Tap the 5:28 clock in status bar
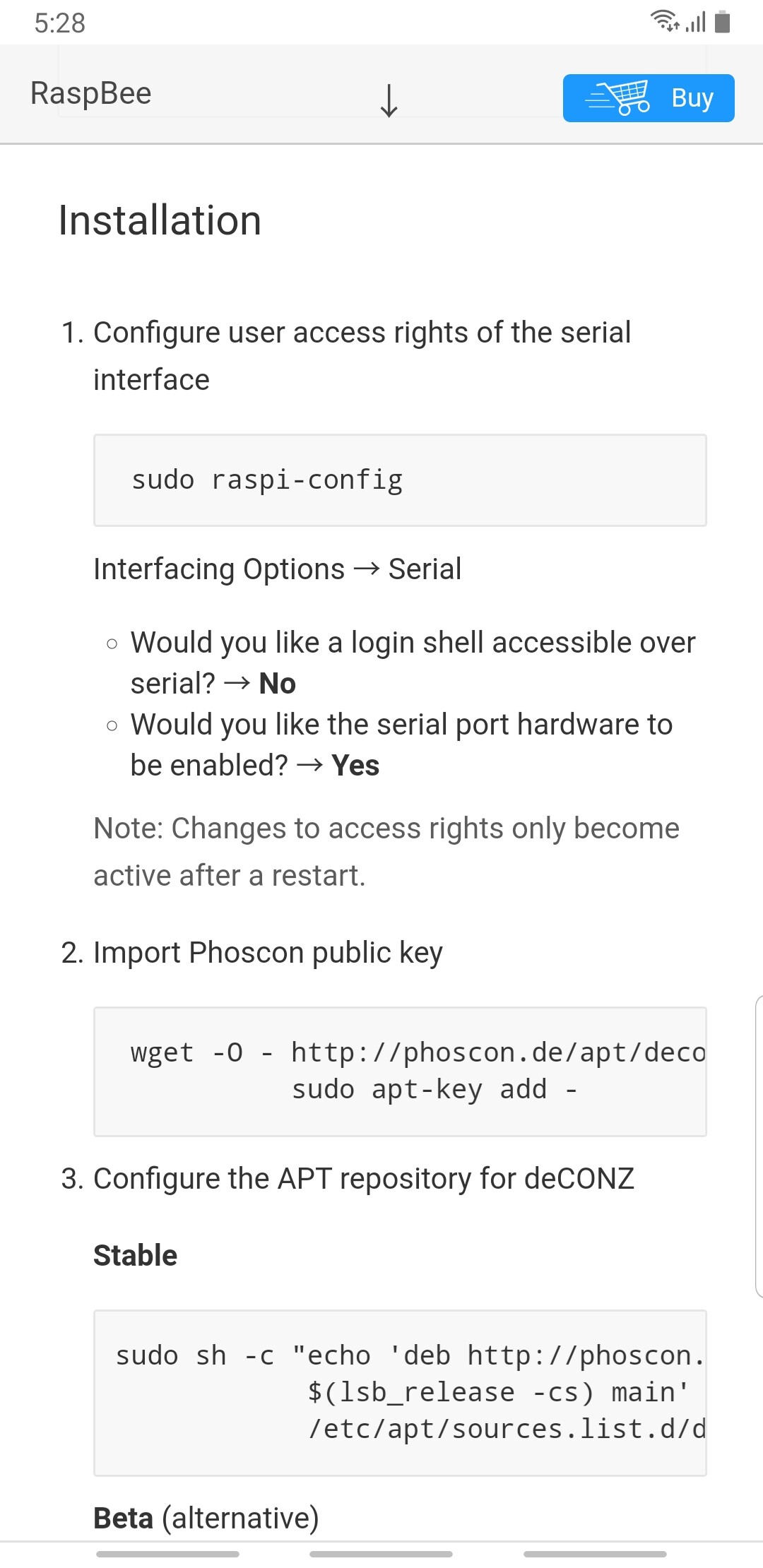 (60, 23)
